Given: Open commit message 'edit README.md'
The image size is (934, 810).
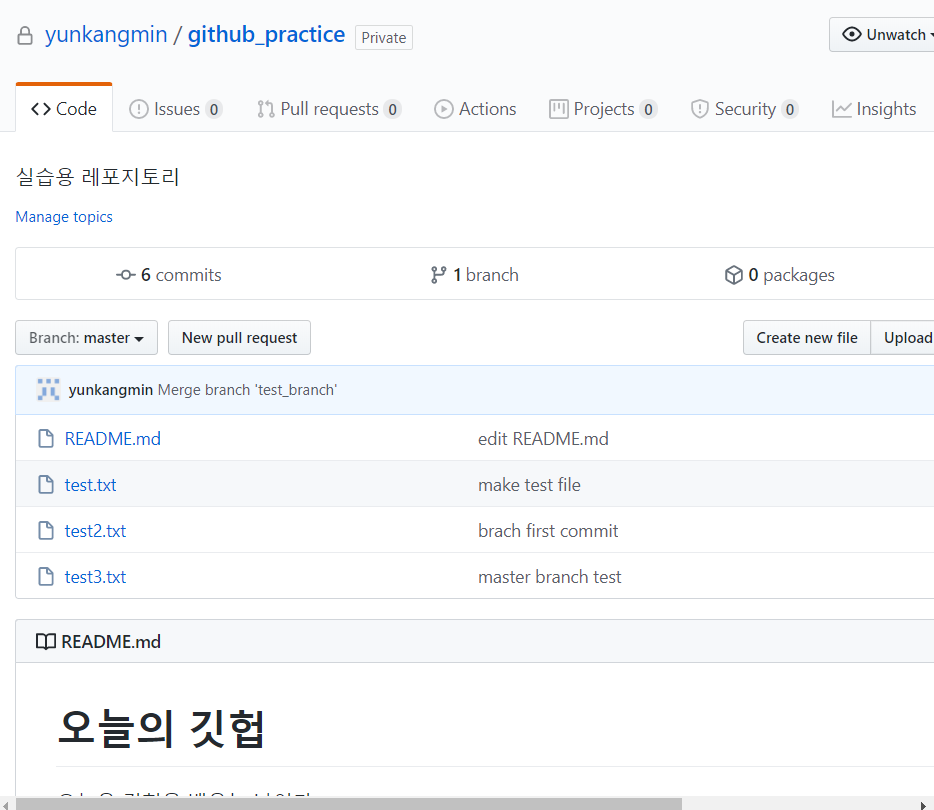Looking at the screenshot, I should (x=543, y=438).
